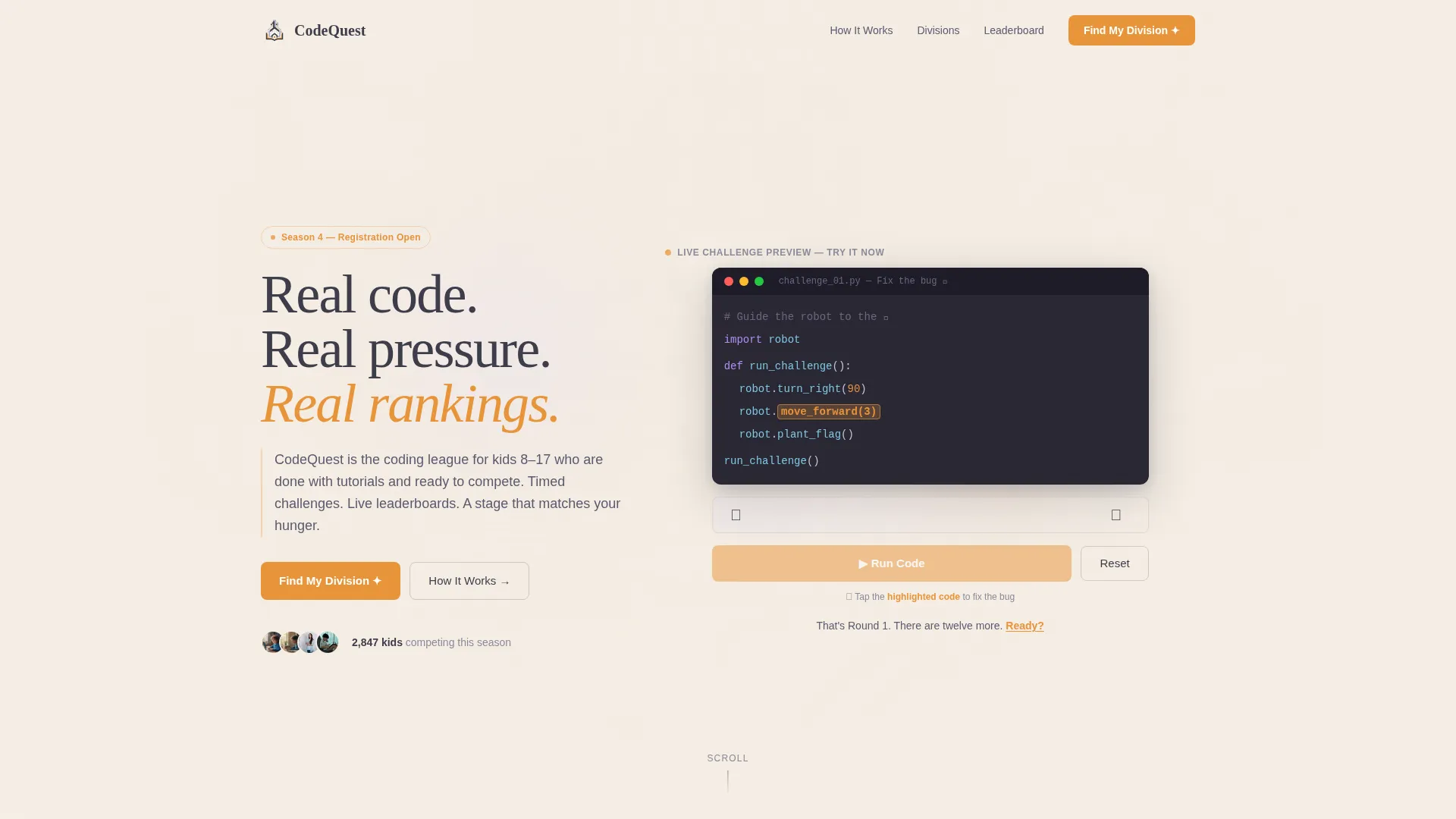Click the How It Works arrow button
The height and width of the screenshot is (819, 1456).
469,581
